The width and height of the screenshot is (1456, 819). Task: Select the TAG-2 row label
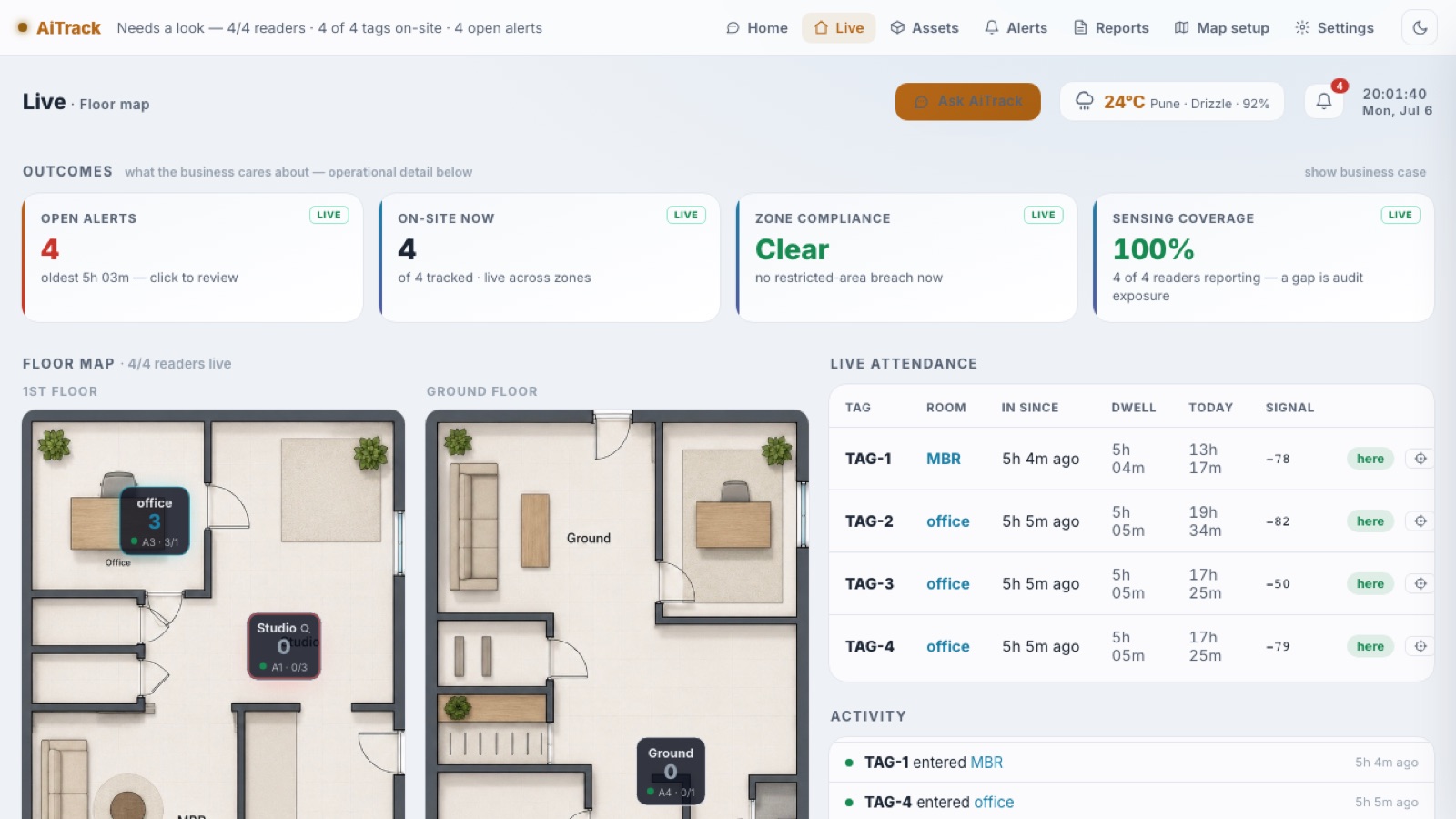pos(869,521)
